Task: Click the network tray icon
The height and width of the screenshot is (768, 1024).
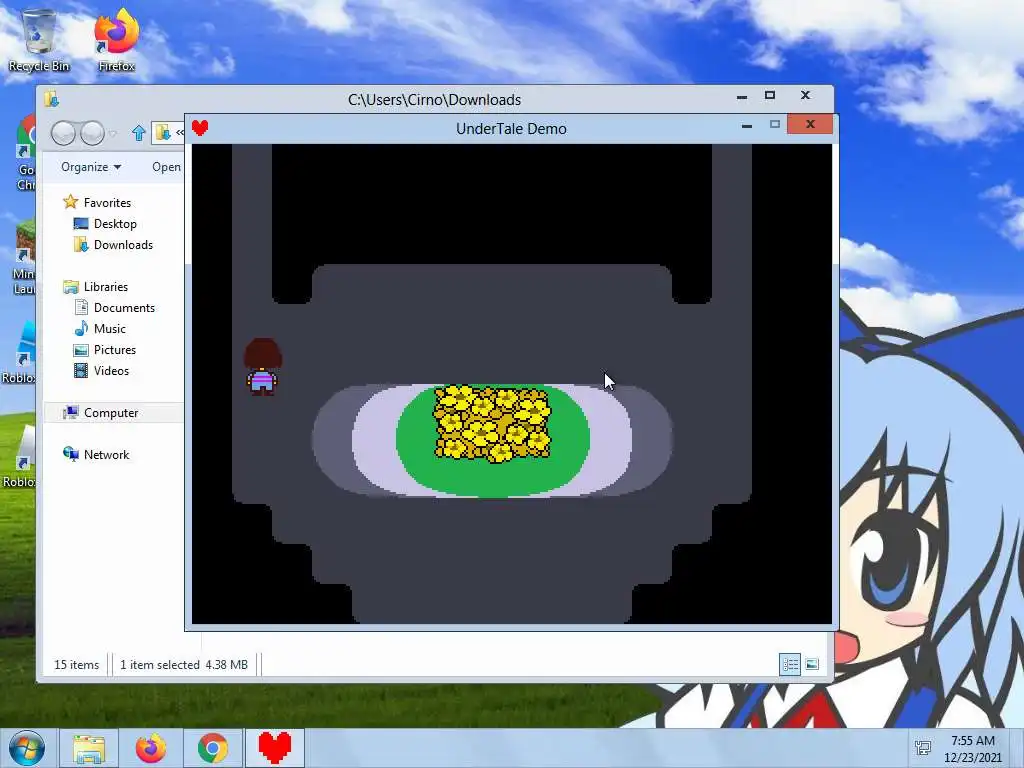Action: coord(923,748)
